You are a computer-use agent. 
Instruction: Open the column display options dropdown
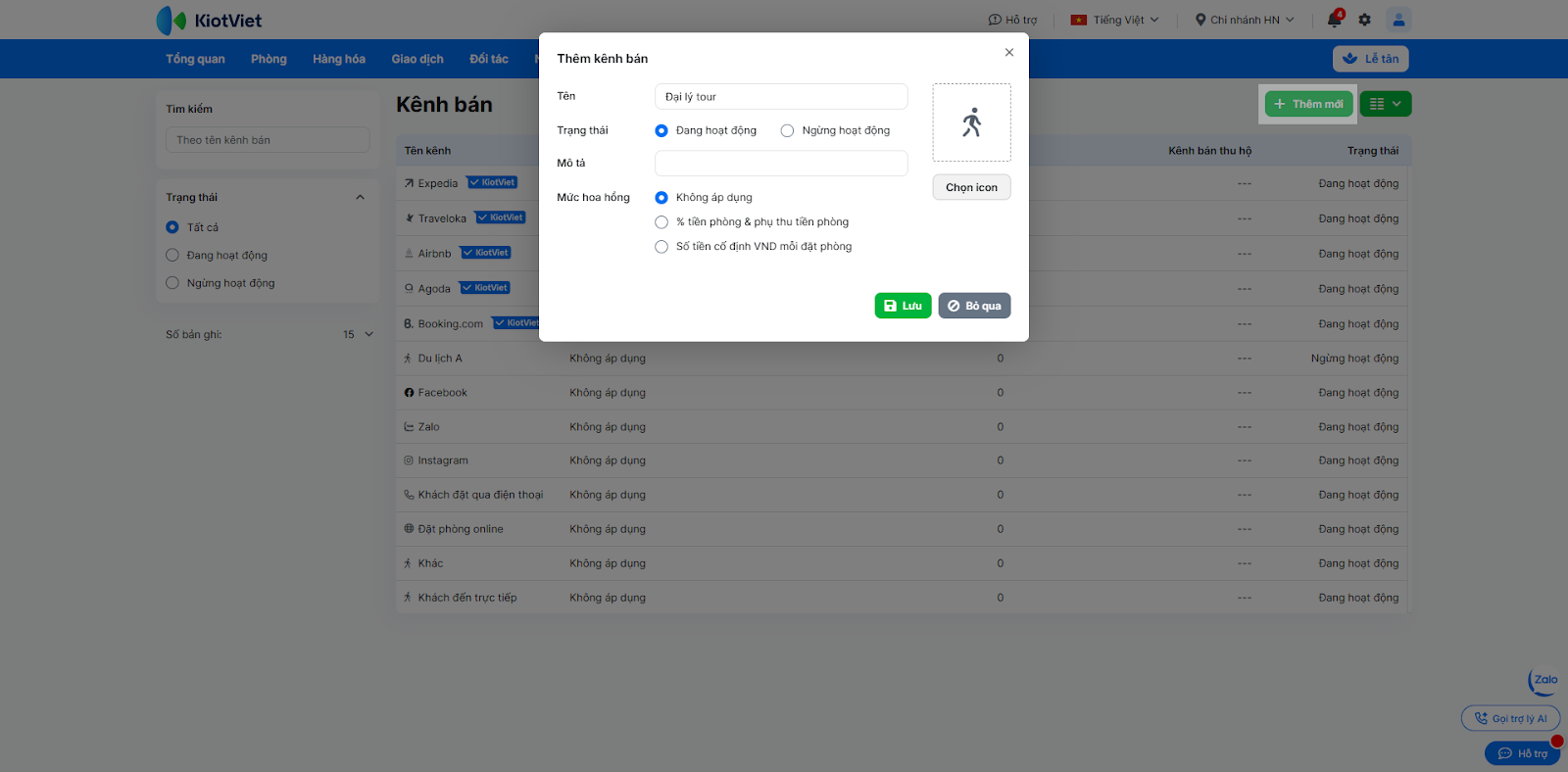(x=1386, y=104)
